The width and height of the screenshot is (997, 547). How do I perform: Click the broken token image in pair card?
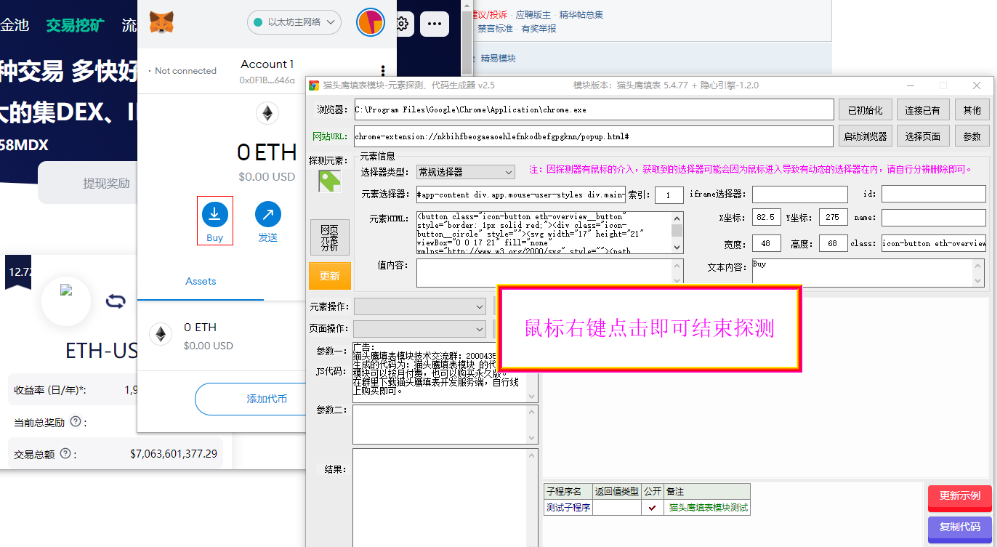[x=66, y=291]
